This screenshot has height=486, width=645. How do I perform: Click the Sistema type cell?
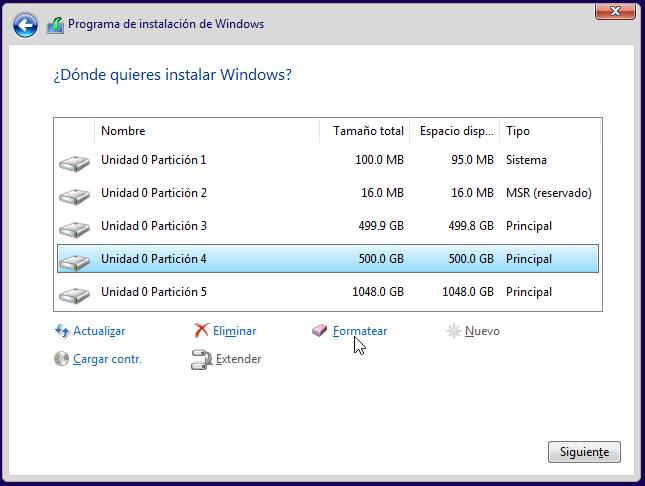526,160
